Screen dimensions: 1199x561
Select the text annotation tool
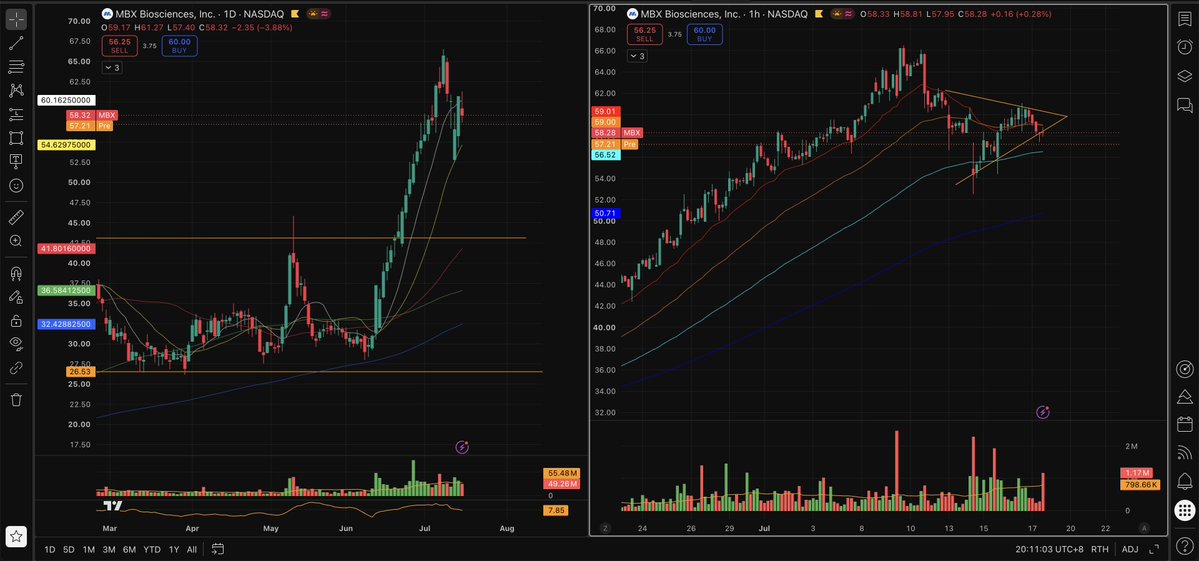(x=16, y=161)
